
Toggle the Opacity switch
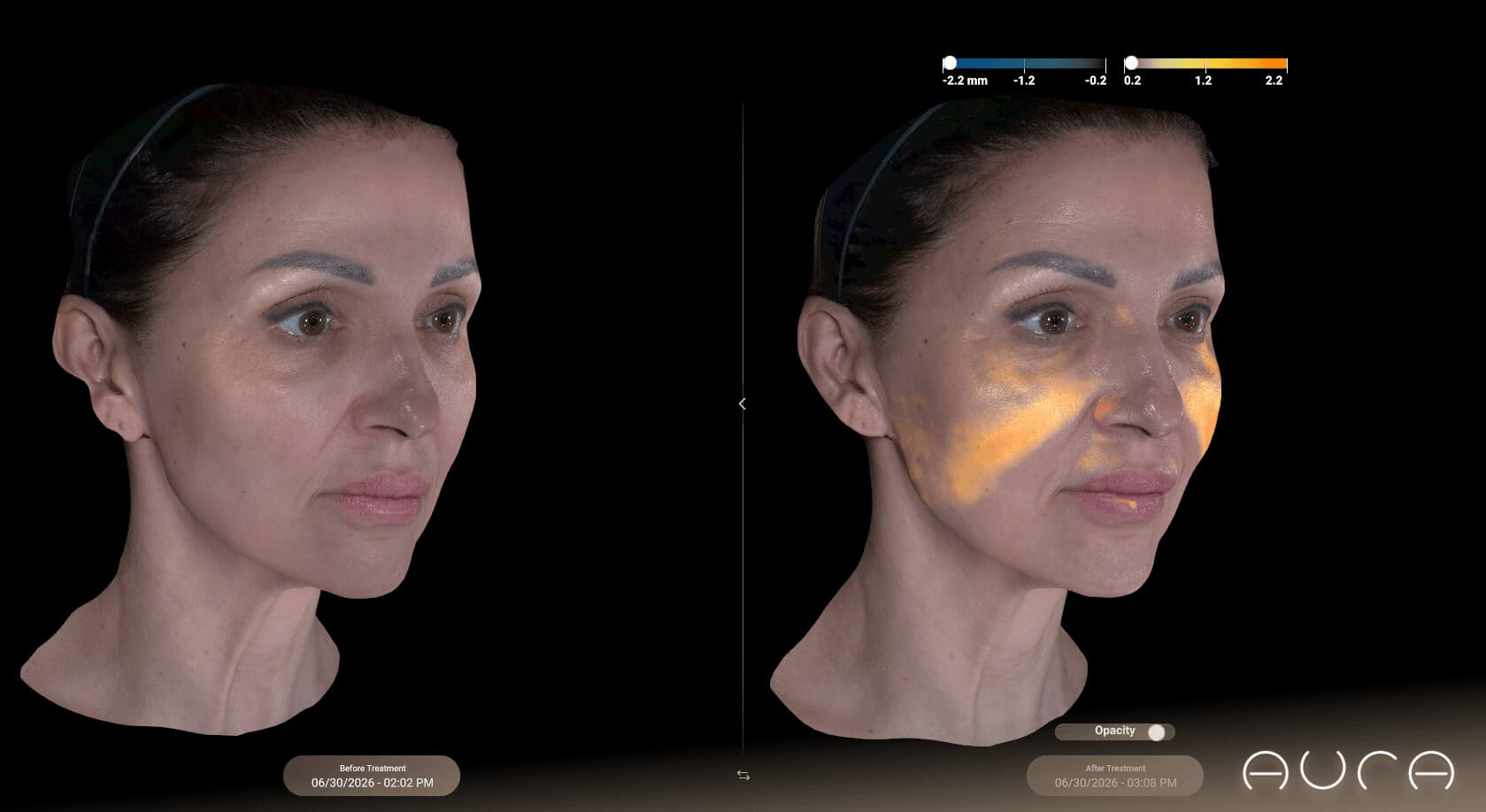pos(1156,732)
